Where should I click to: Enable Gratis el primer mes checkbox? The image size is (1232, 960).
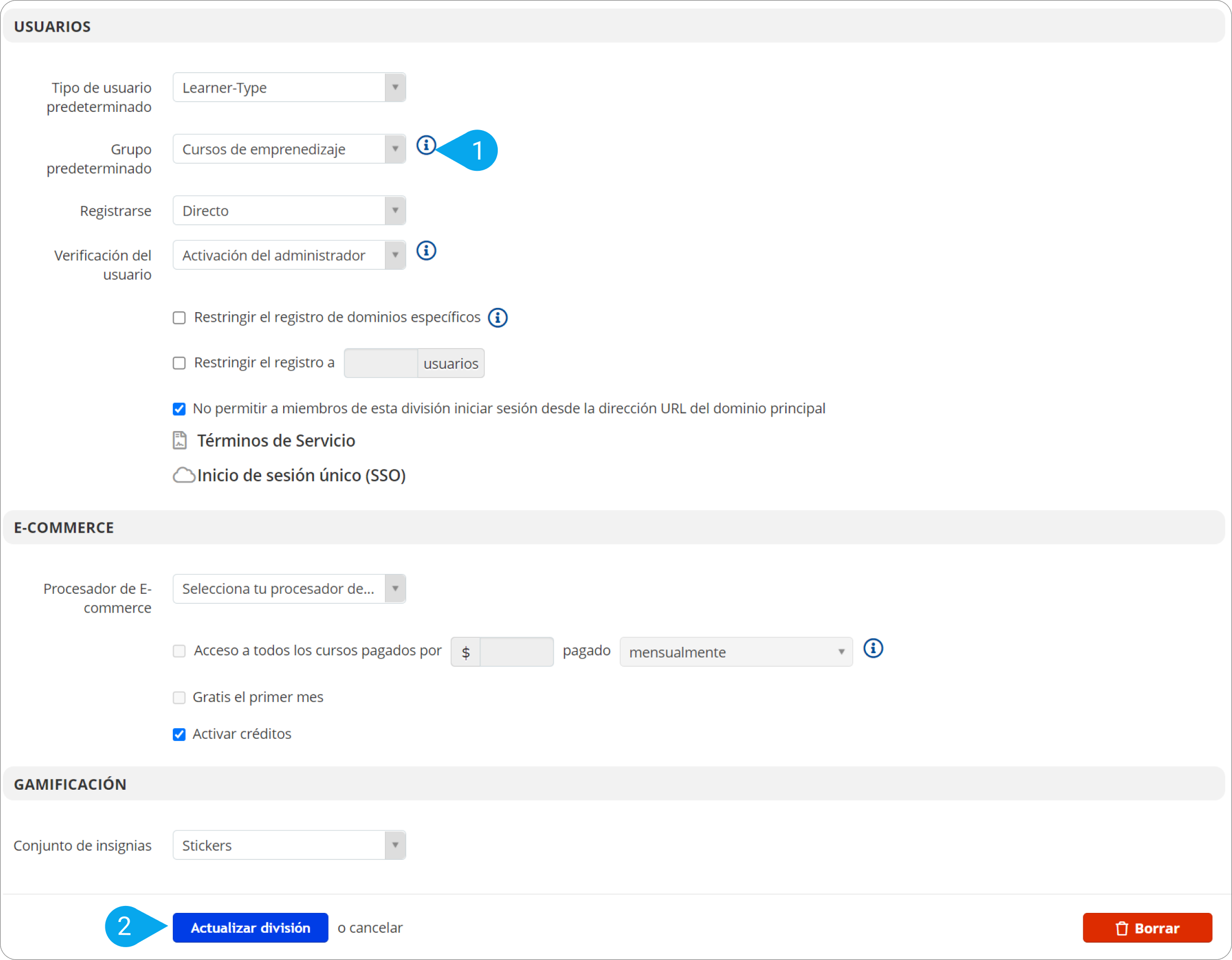(179, 698)
